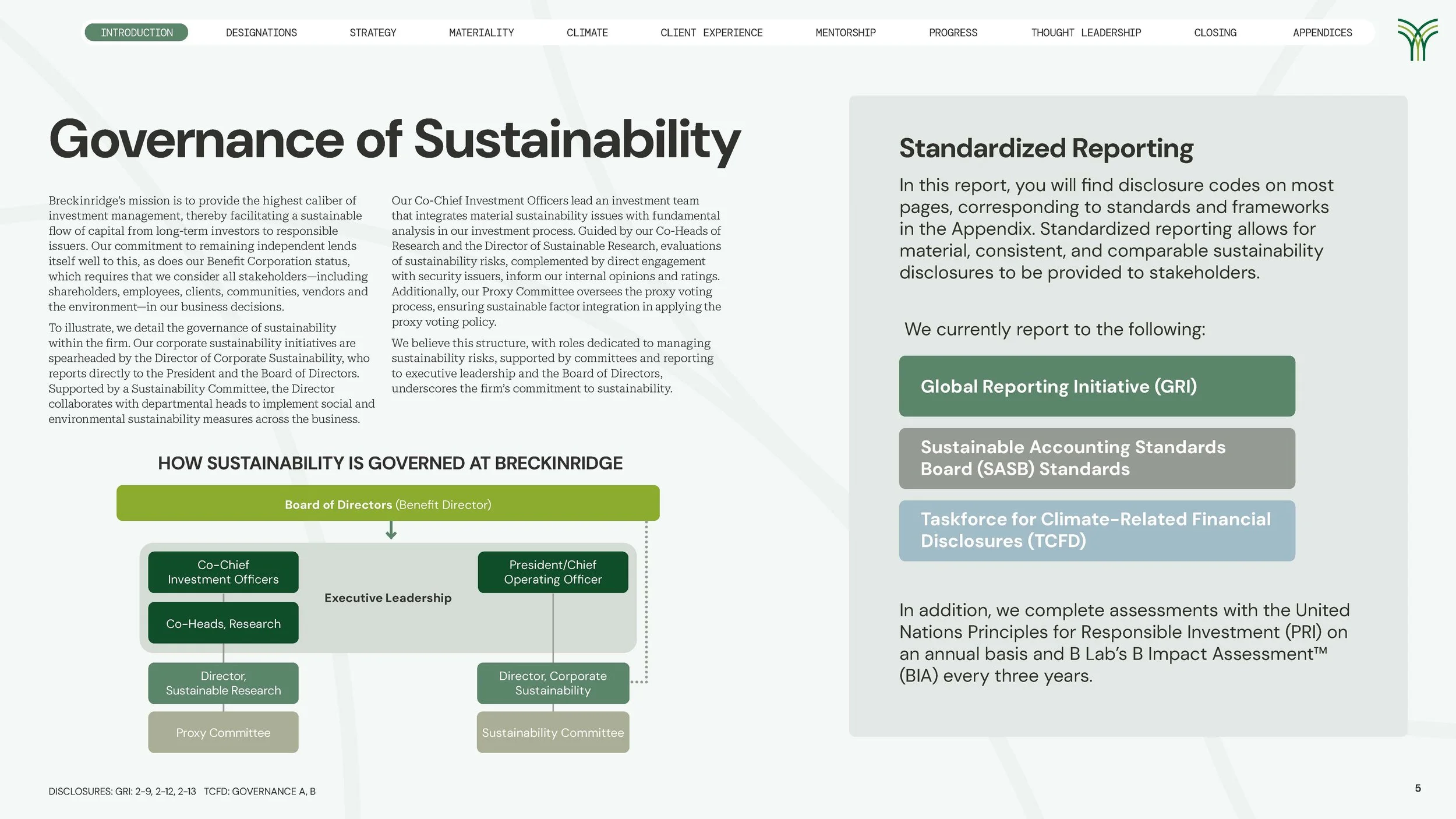Select Co-Chief Investment Officers box
The width and height of the screenshot is (1456, 819).
(x=223, y=572)
